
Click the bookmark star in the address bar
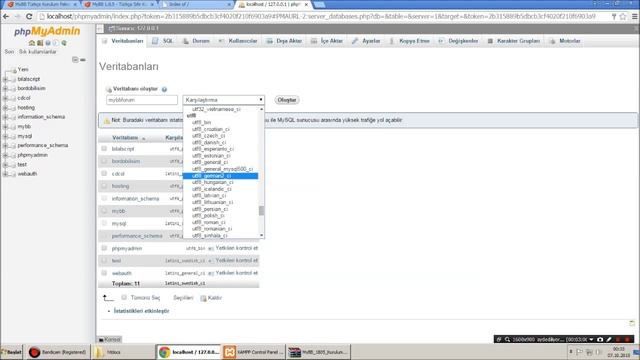[623, 17]
